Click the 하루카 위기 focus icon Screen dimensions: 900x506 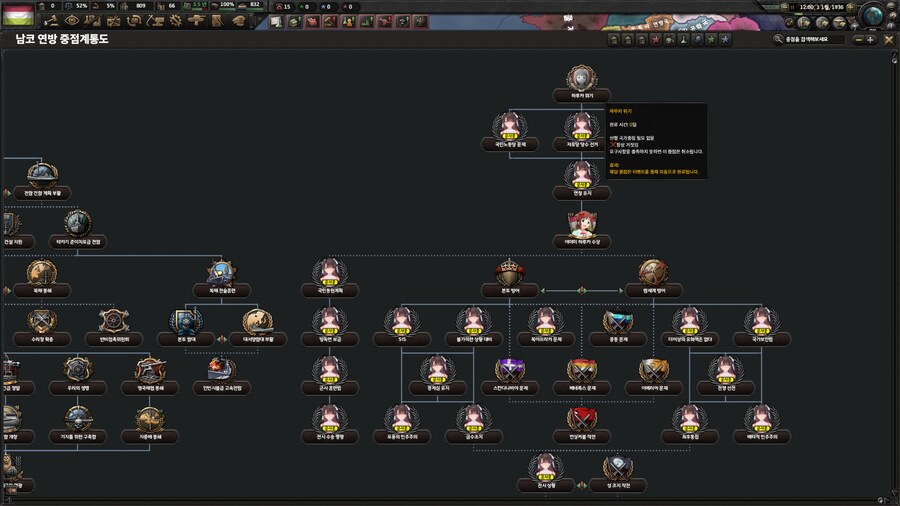click(x=582, y=79)
